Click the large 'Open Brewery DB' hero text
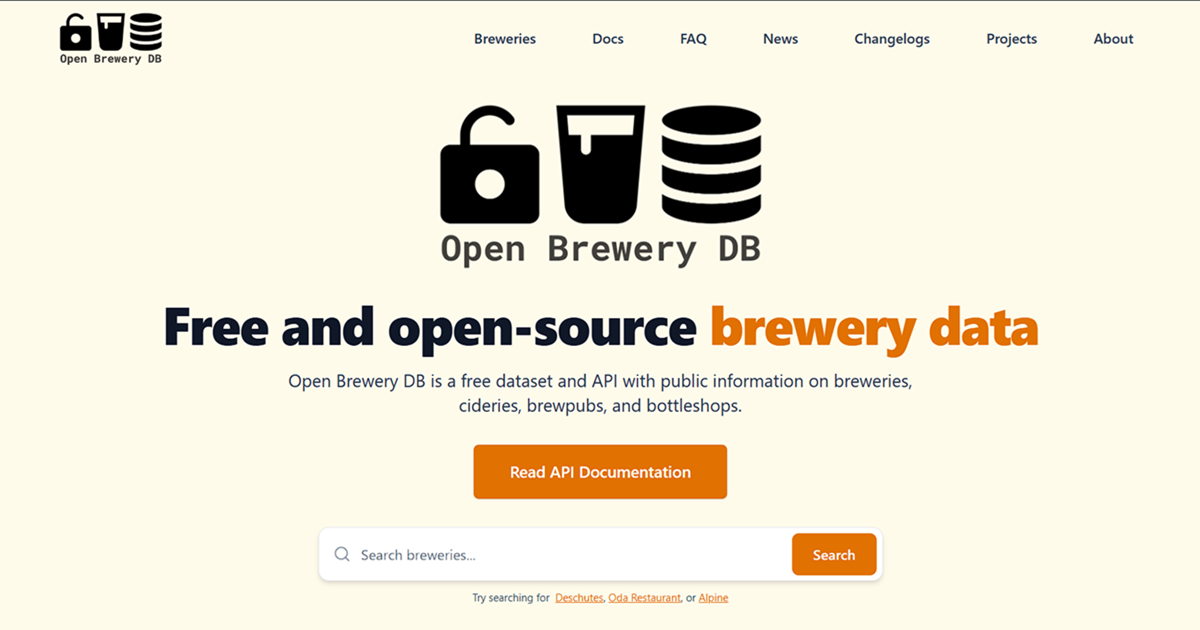This screenshot has height=630, width=1200. point(600,249)
